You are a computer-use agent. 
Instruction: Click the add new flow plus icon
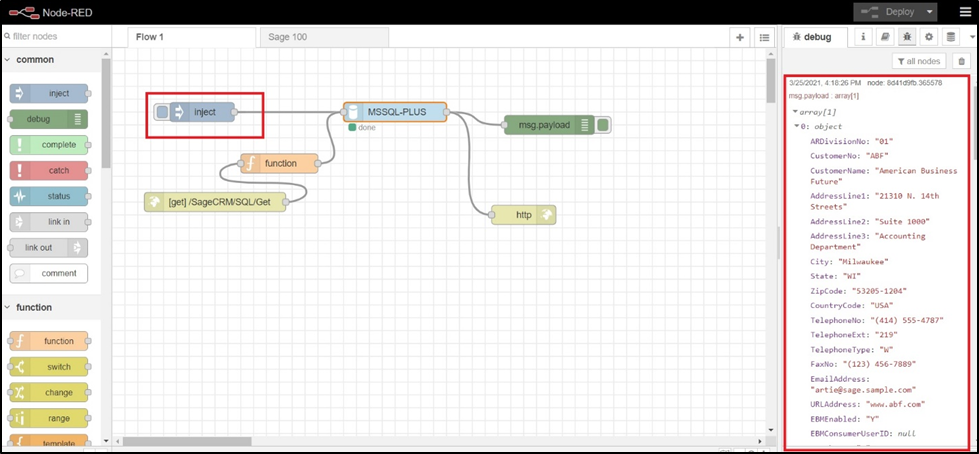[x=740, y=37]
